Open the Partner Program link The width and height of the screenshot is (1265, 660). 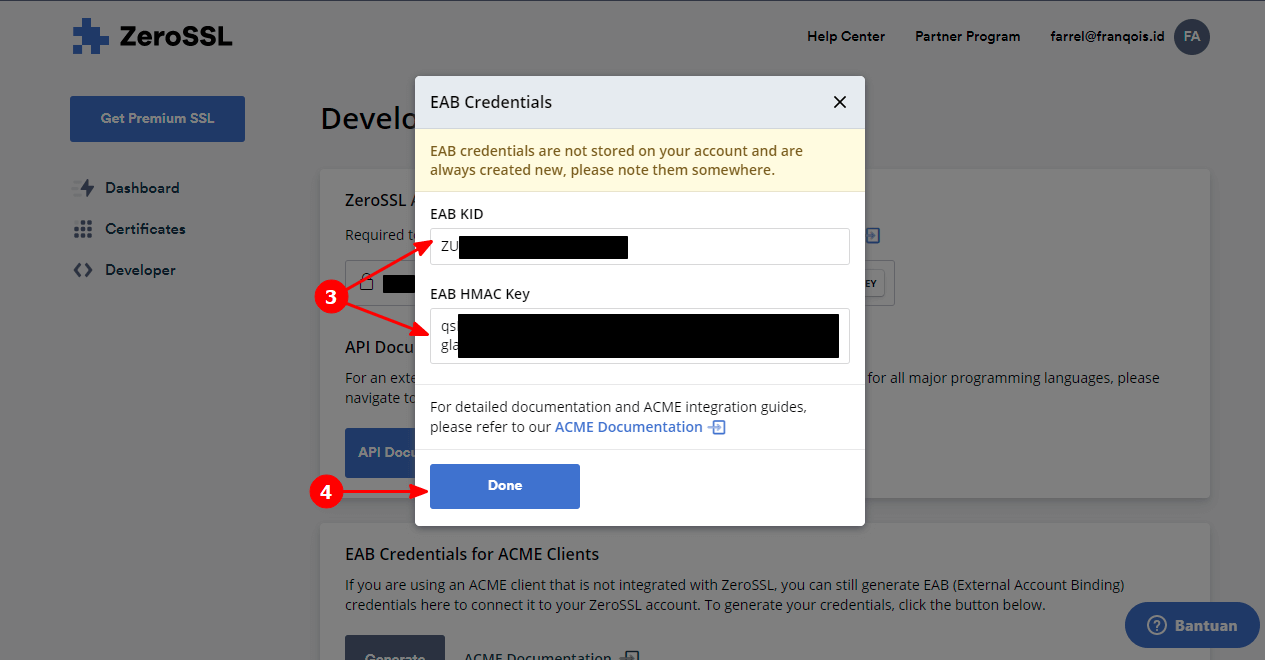tap(967, 36)
